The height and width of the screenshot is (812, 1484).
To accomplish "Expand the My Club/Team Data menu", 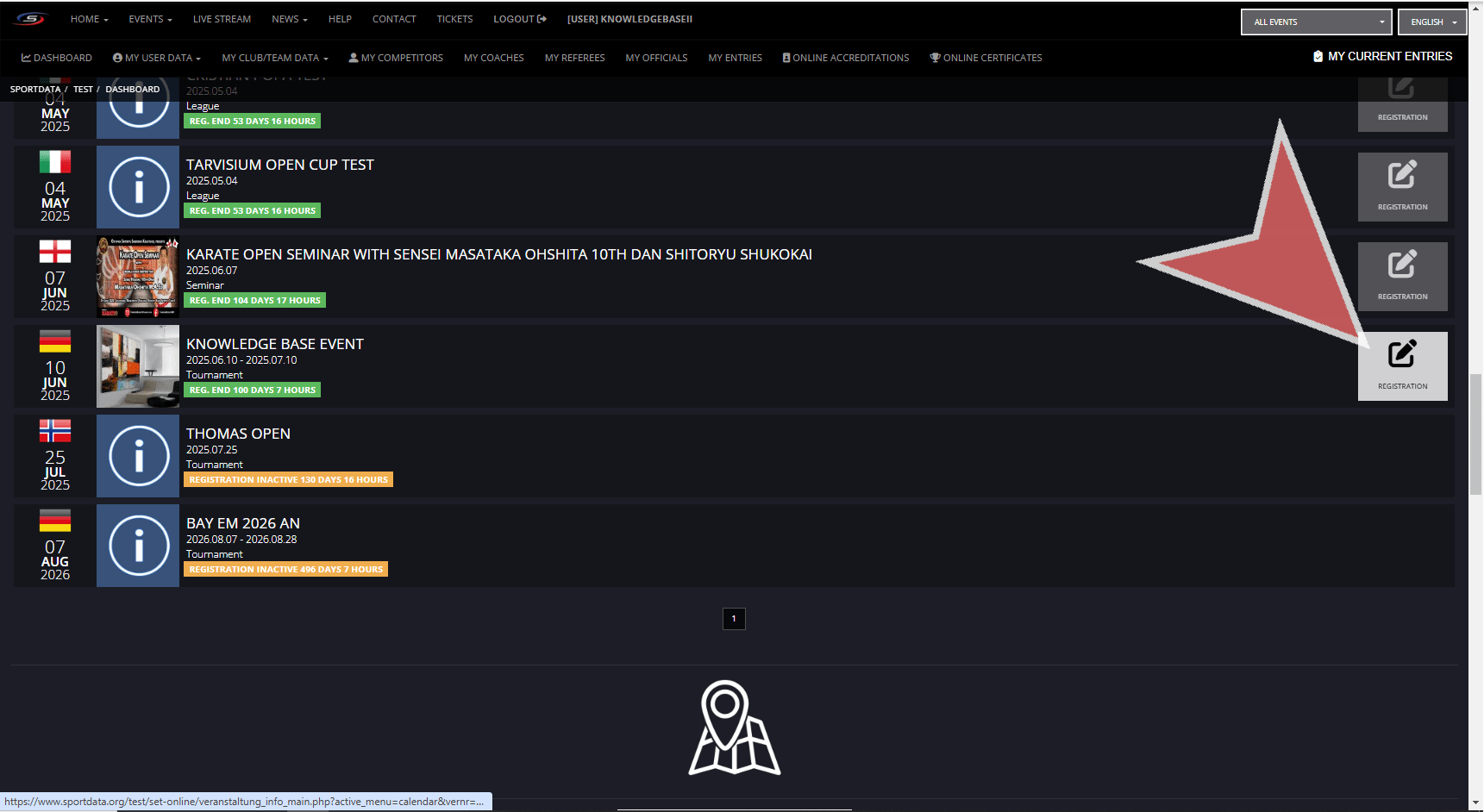I will (x=274, y=58).
